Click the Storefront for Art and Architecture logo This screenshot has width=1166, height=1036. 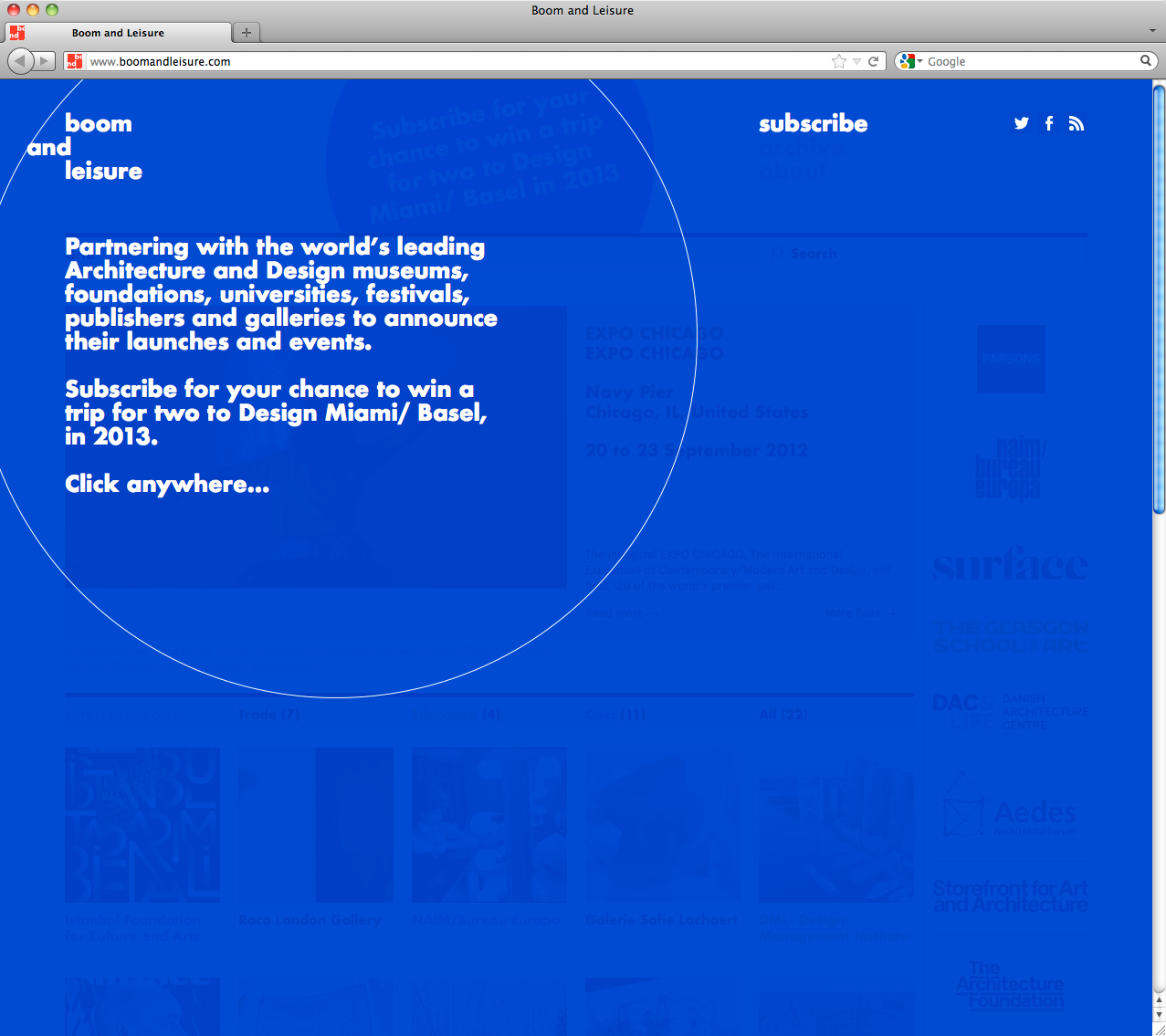pos(1011,896)
